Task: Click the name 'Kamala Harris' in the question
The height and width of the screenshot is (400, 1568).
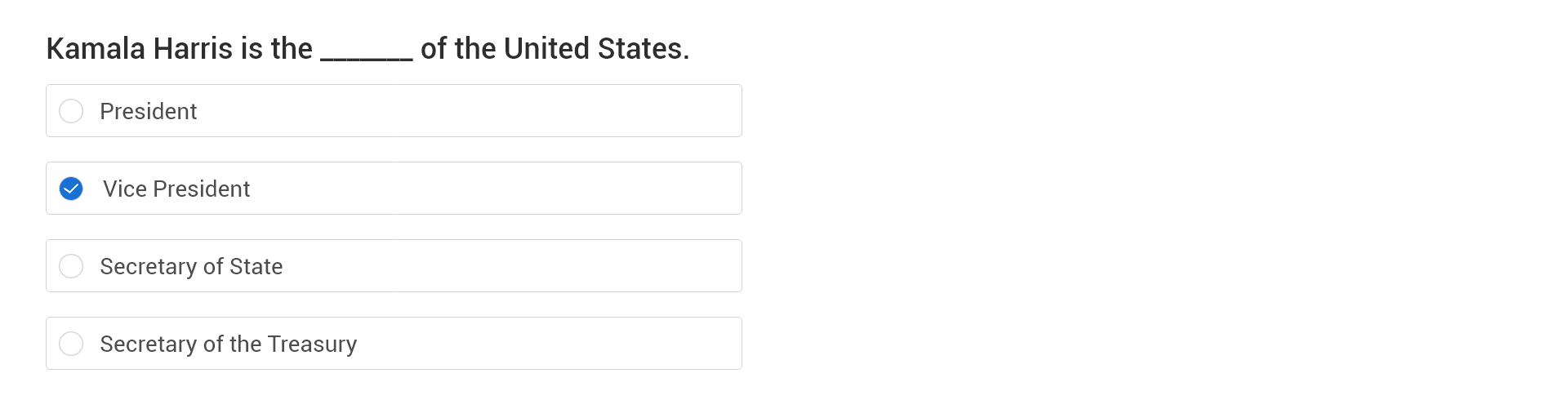Action: (x=139, y=49)
